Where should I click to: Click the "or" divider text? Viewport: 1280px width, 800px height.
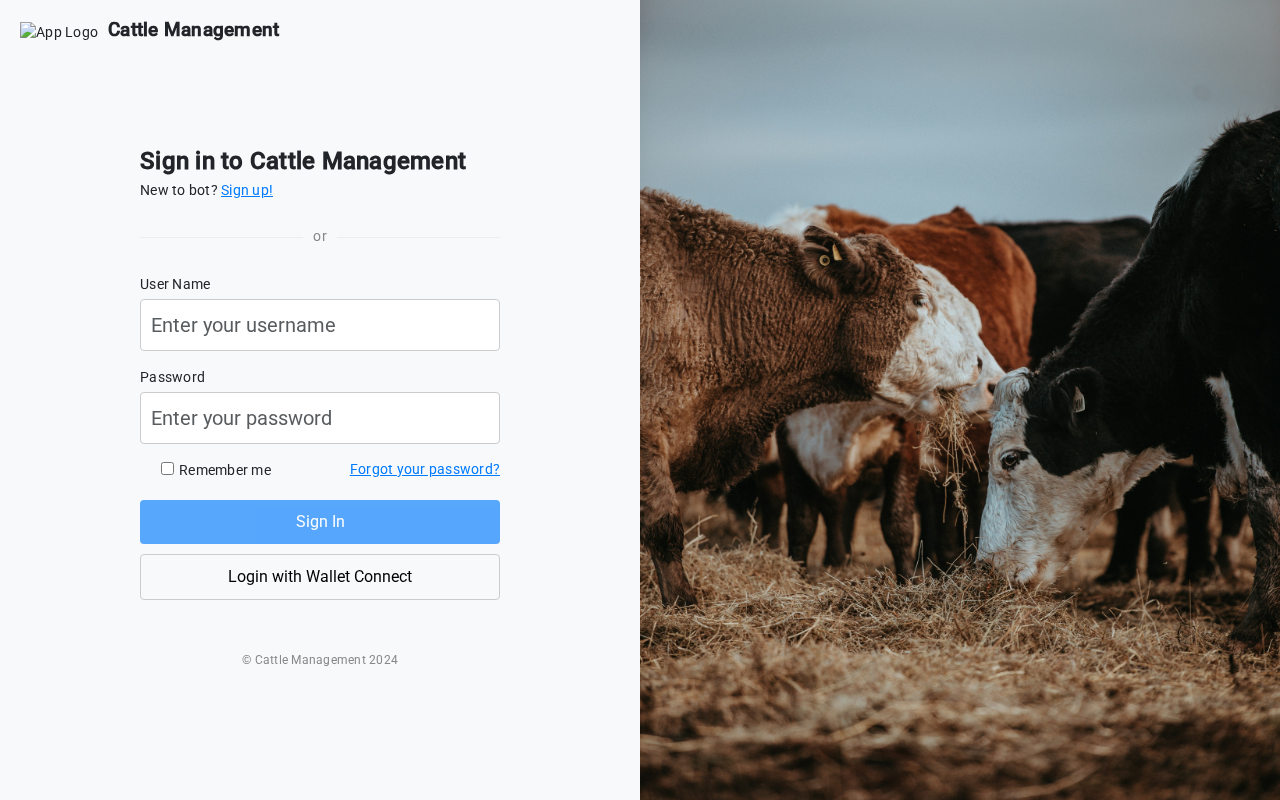320,236
